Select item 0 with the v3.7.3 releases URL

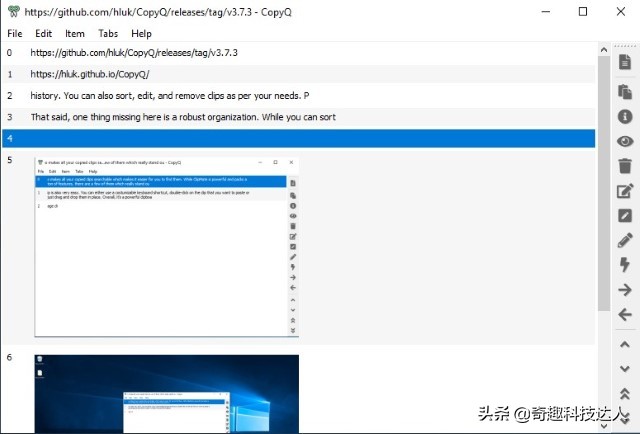point(298,53)
